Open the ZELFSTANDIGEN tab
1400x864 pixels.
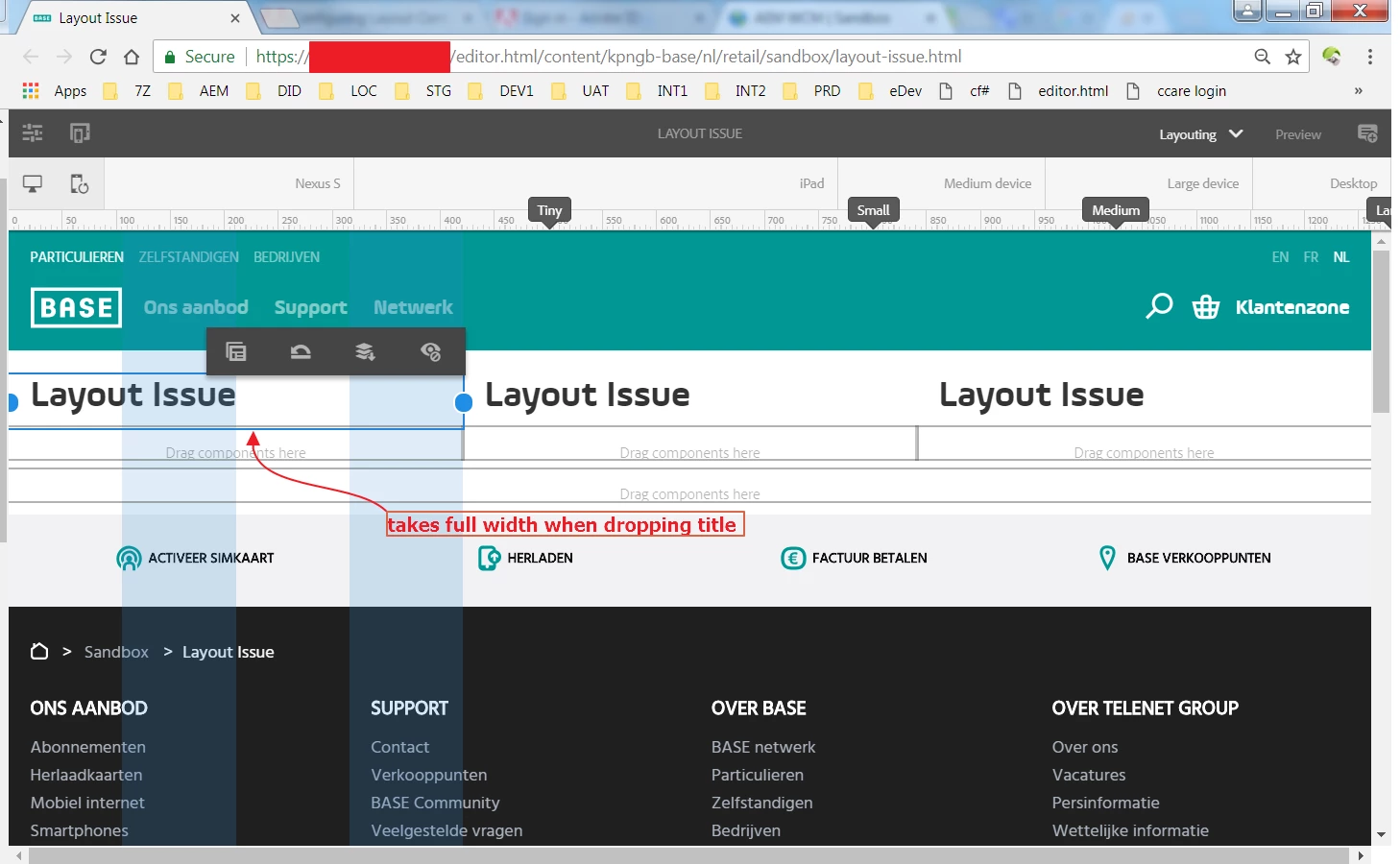tap(189, 257)
